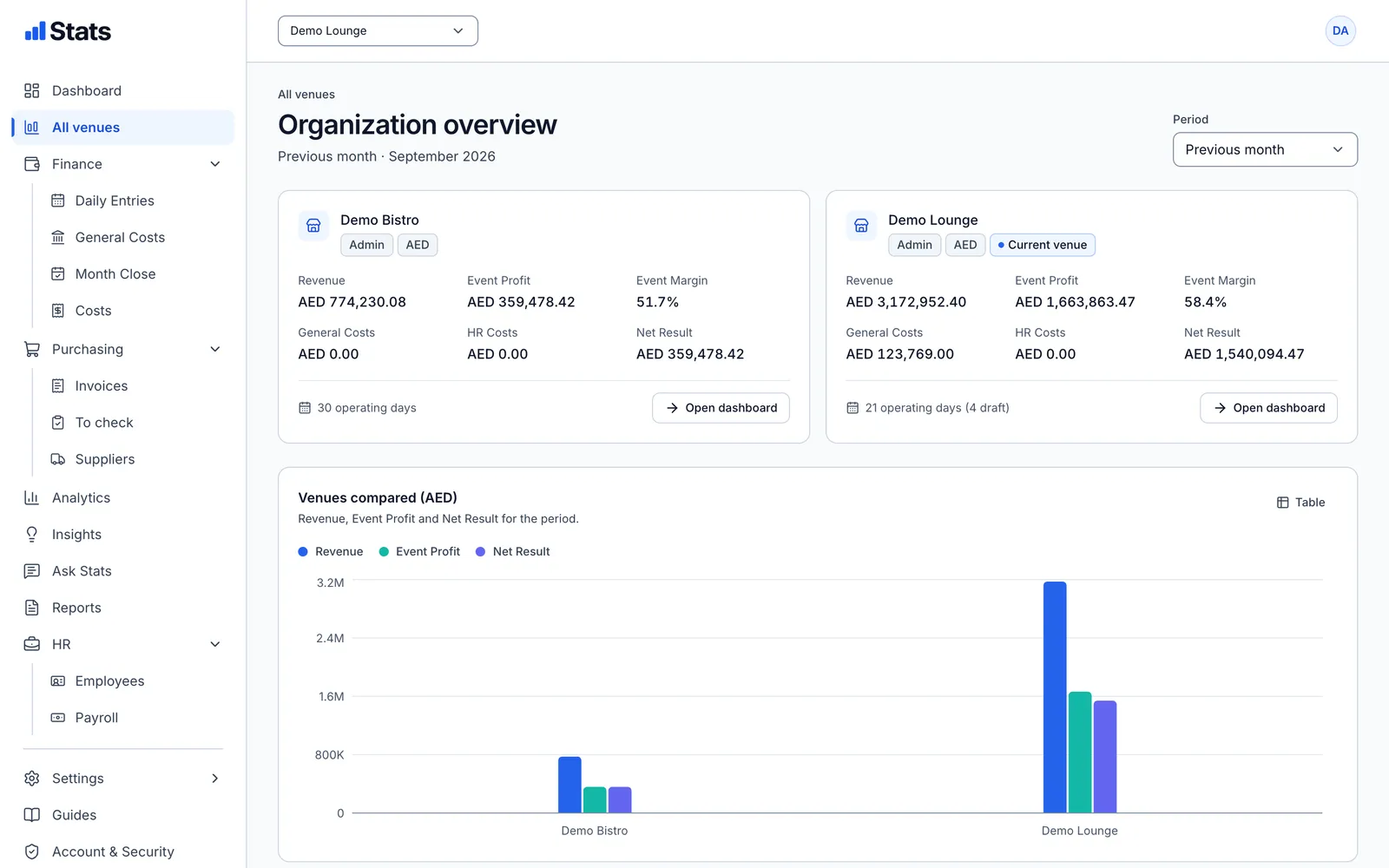Expand the Settings submenu arrow
The width and height of the screenshot is (1389, 868).
(215, 779)
